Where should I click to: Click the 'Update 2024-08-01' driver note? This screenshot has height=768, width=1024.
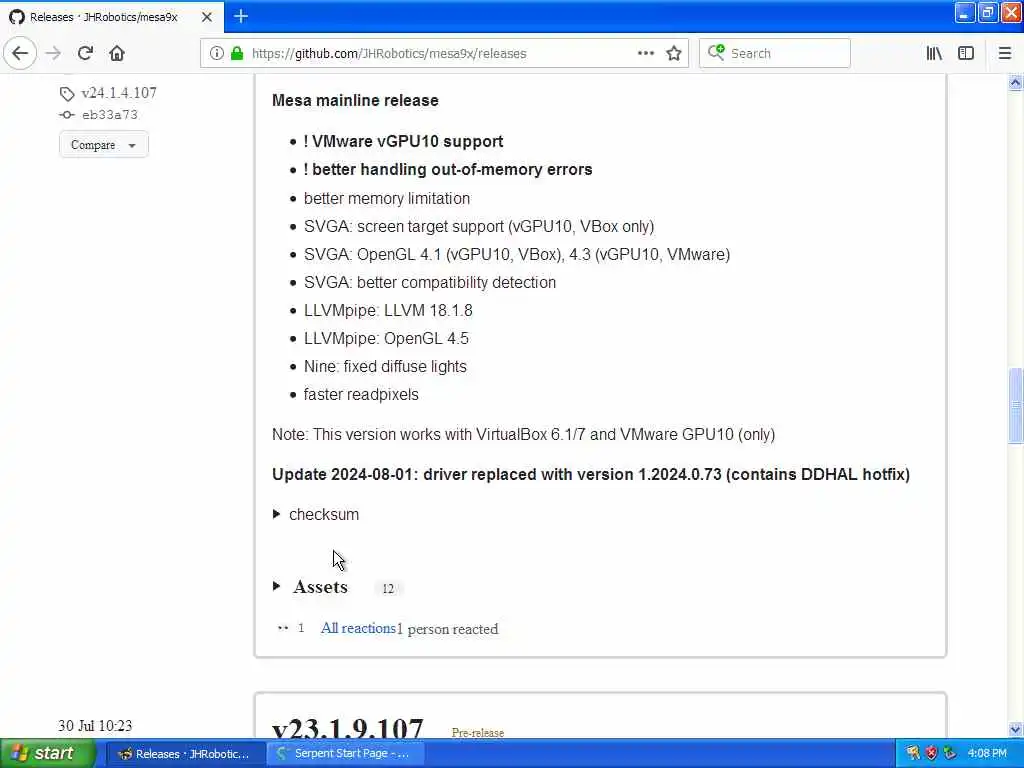pyautogui.click(x=591, y=474)
